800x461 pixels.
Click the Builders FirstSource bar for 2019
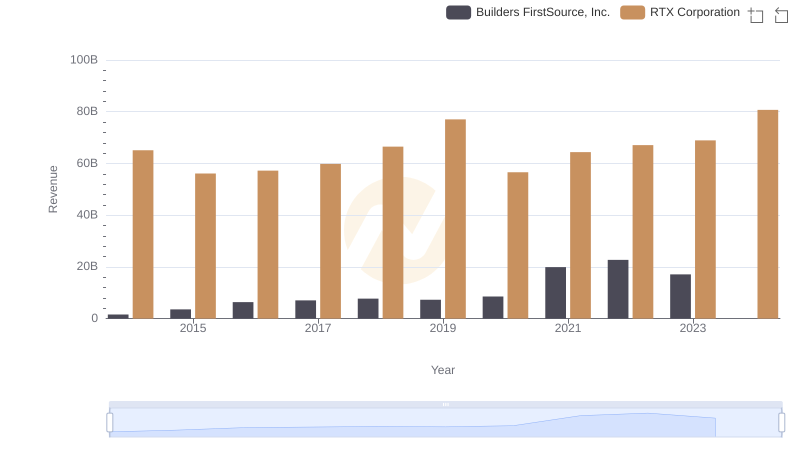click(x=430, y=309)
